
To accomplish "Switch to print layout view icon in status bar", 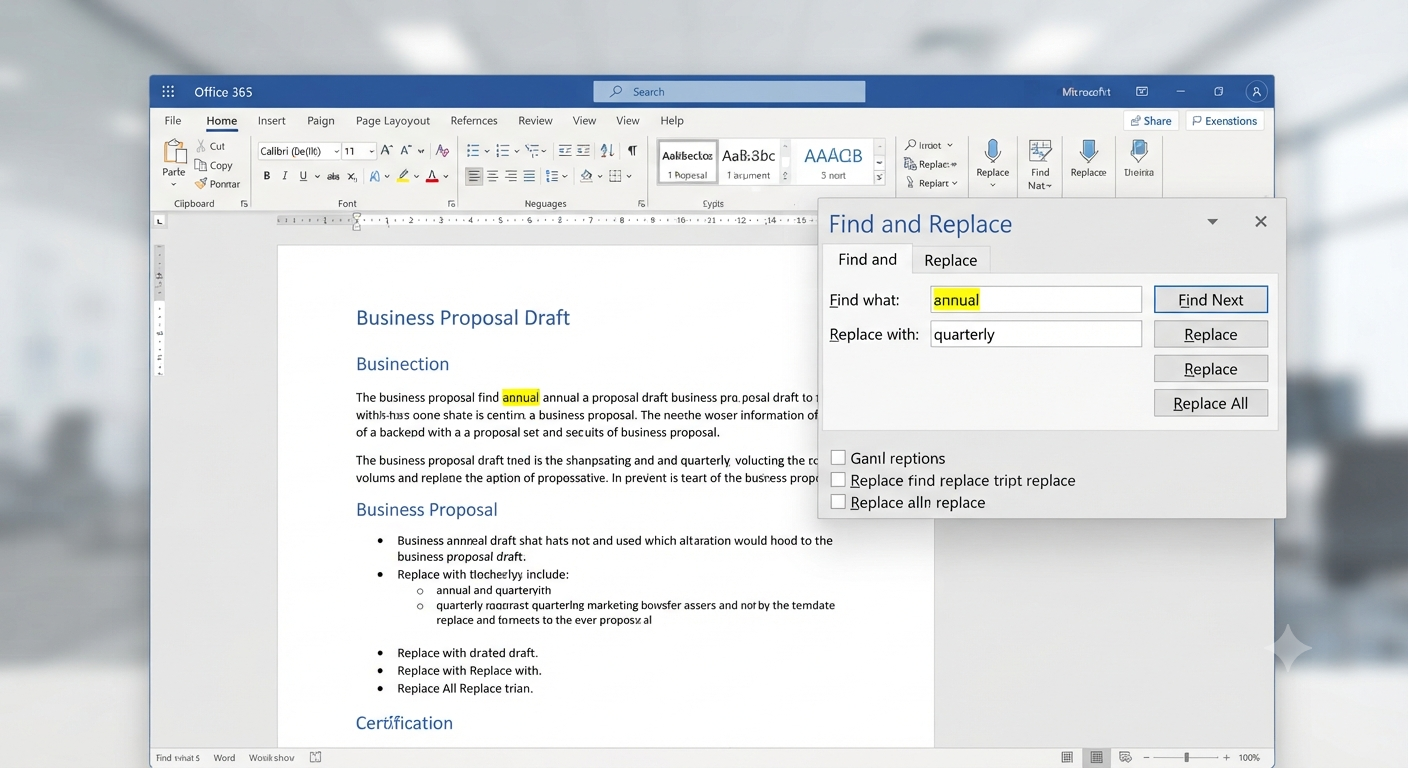I will [1097, 758].
